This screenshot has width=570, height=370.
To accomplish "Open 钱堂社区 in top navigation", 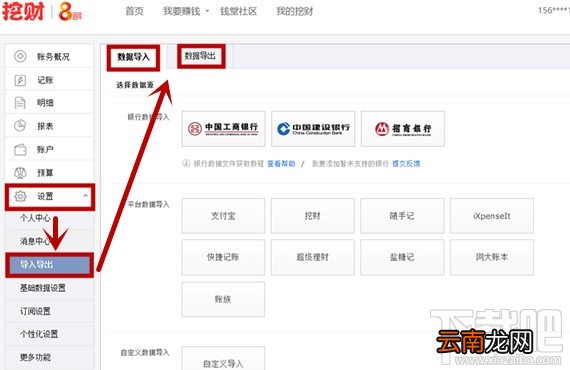I will coord(238,11).
